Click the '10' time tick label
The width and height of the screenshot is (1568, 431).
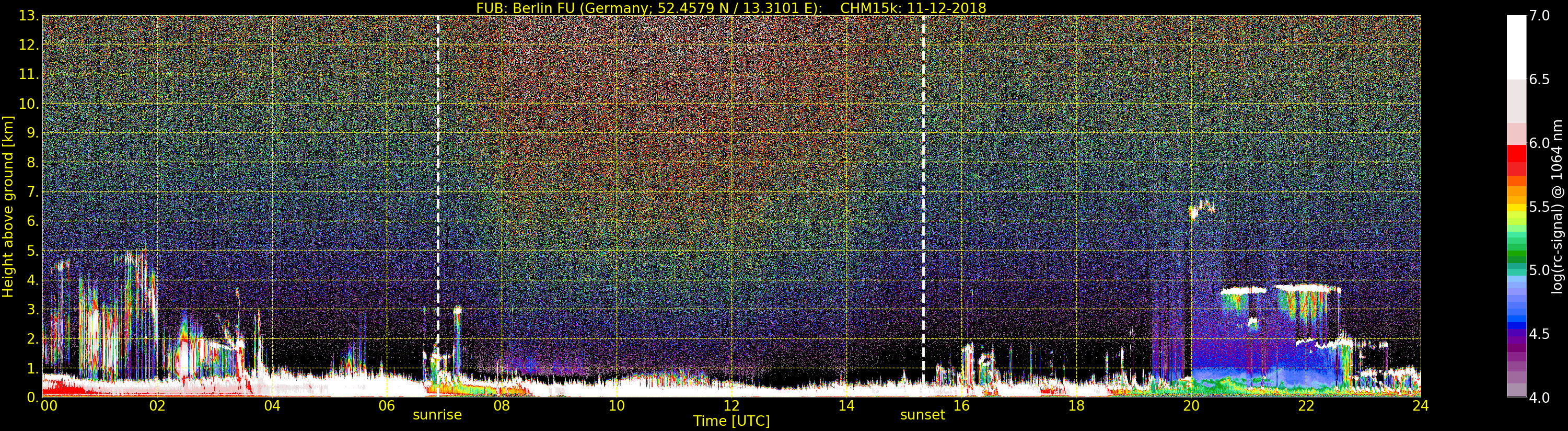(617, 406)
